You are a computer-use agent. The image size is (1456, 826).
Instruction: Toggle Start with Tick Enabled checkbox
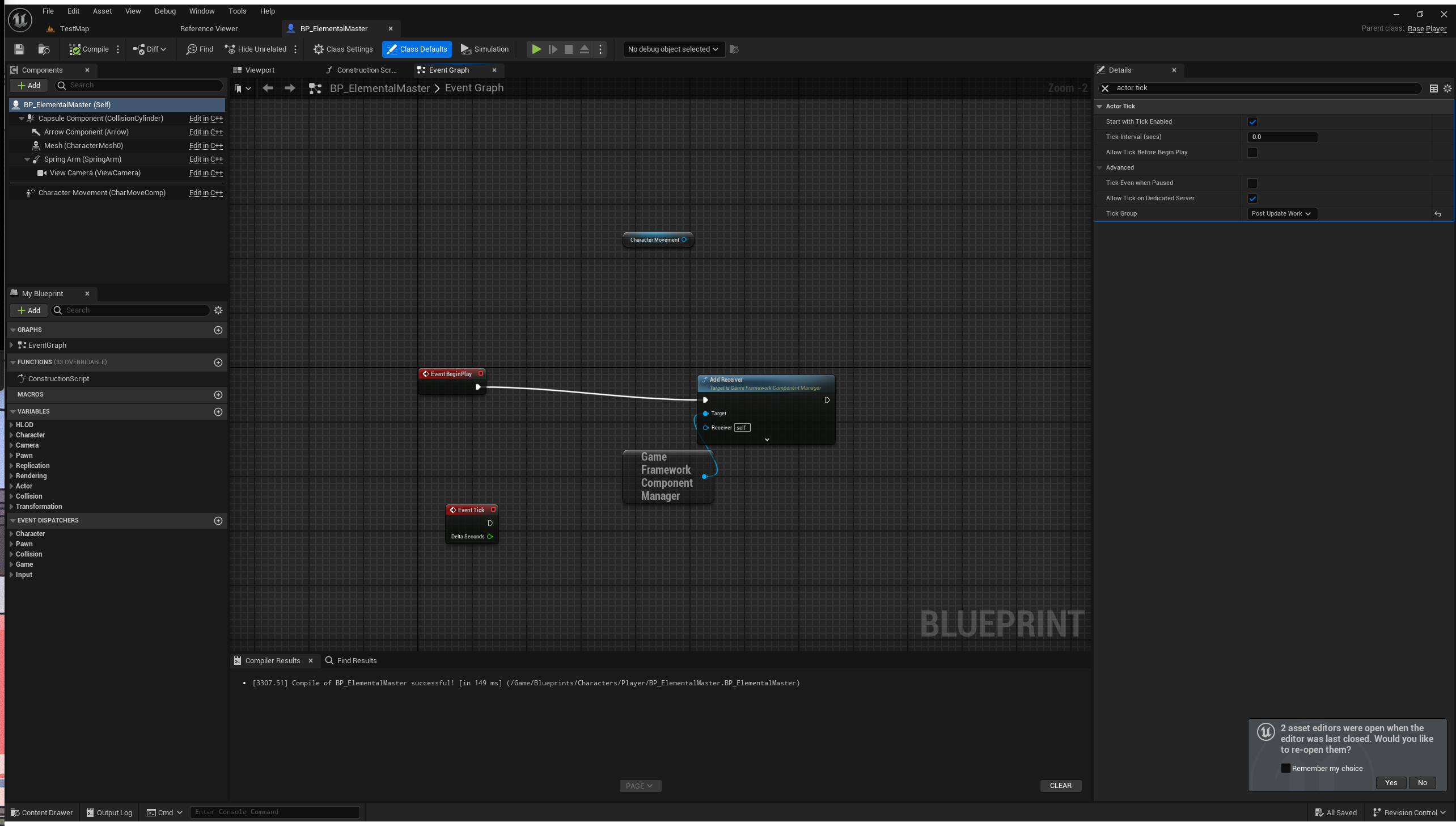click(1252, 122)
